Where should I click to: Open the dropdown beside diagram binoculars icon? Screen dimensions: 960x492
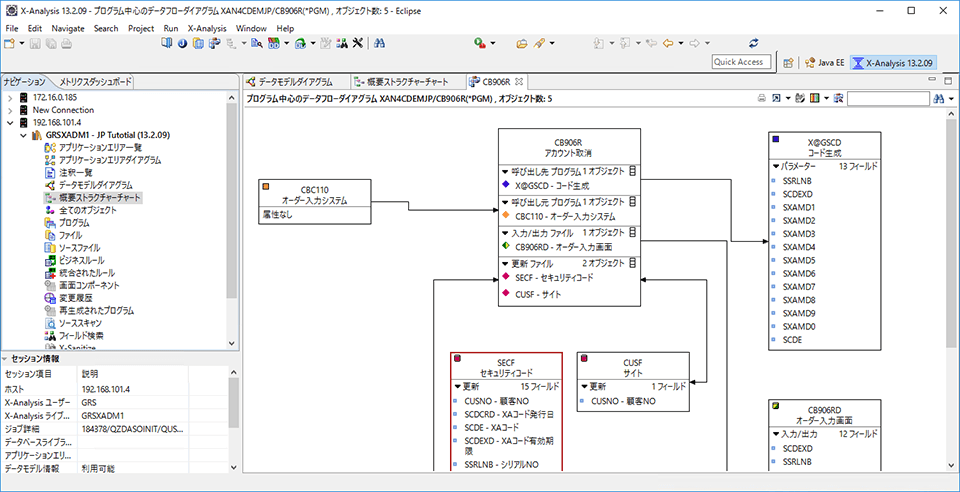pyautogui.click(x=951, y=98)
